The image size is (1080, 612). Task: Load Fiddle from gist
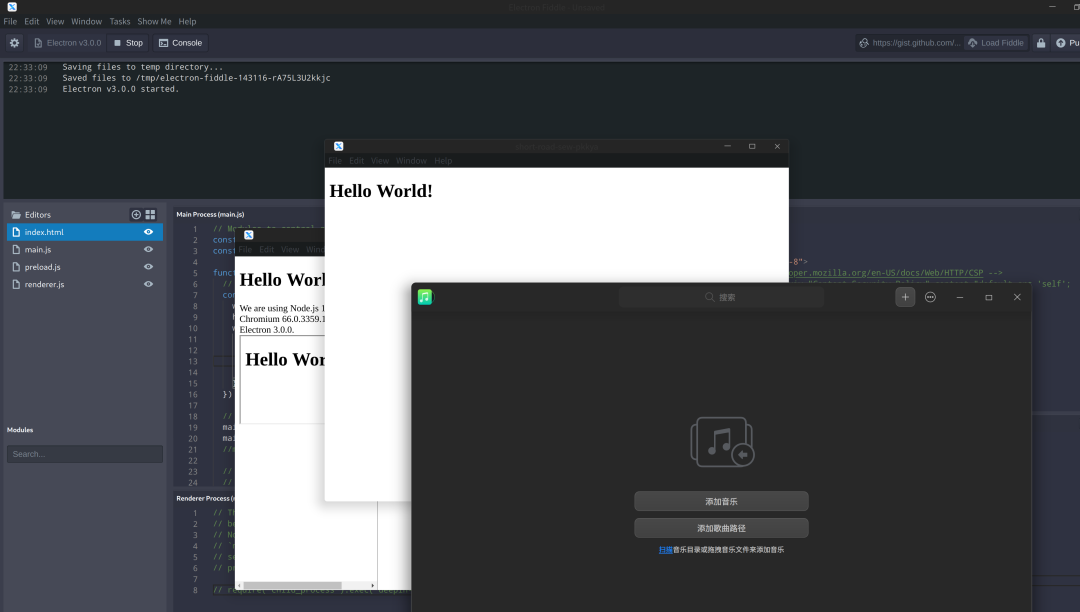(x=996, y=43)
